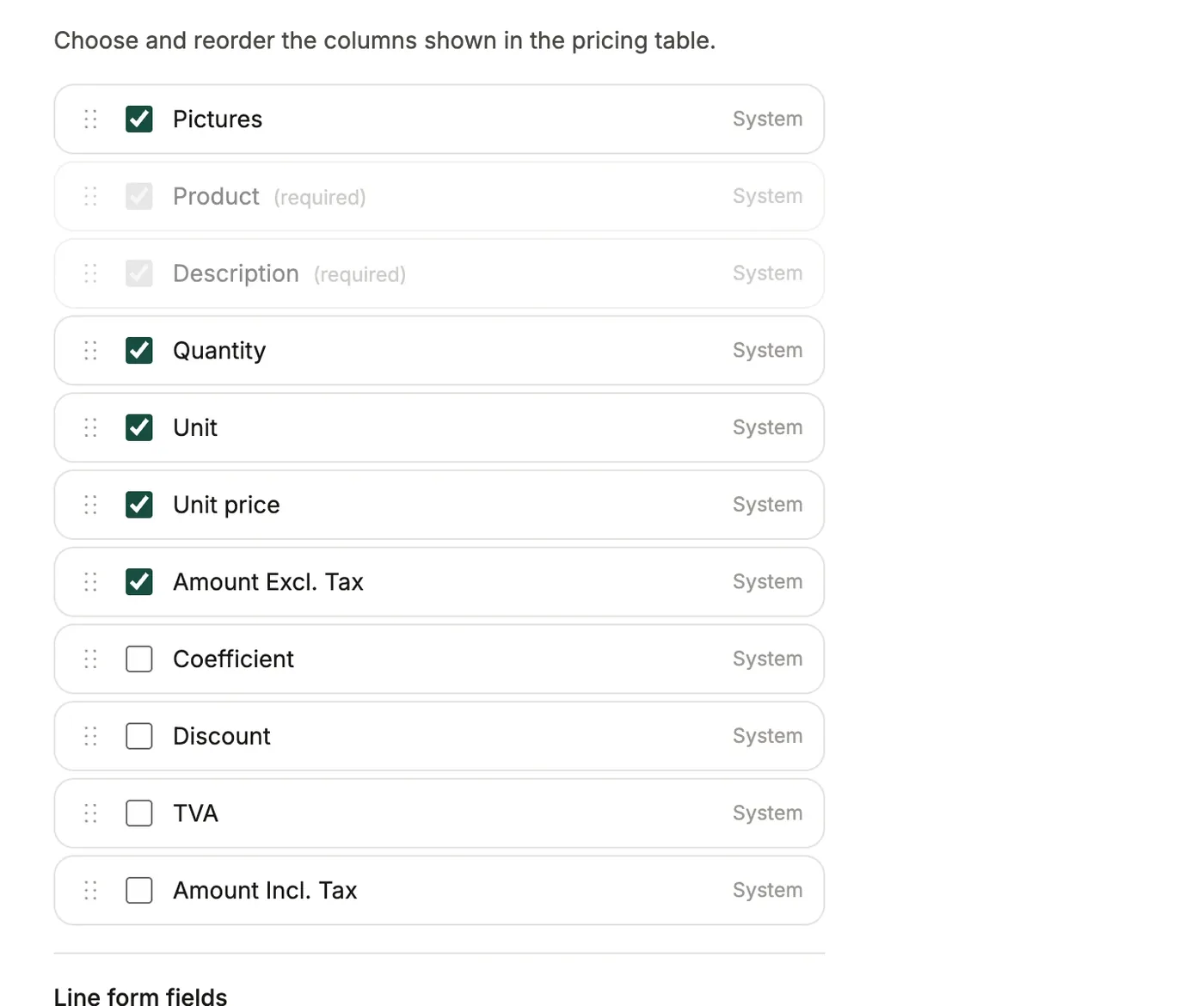Click the drag handle beside Unit checkbox

[x=90, y=428]
